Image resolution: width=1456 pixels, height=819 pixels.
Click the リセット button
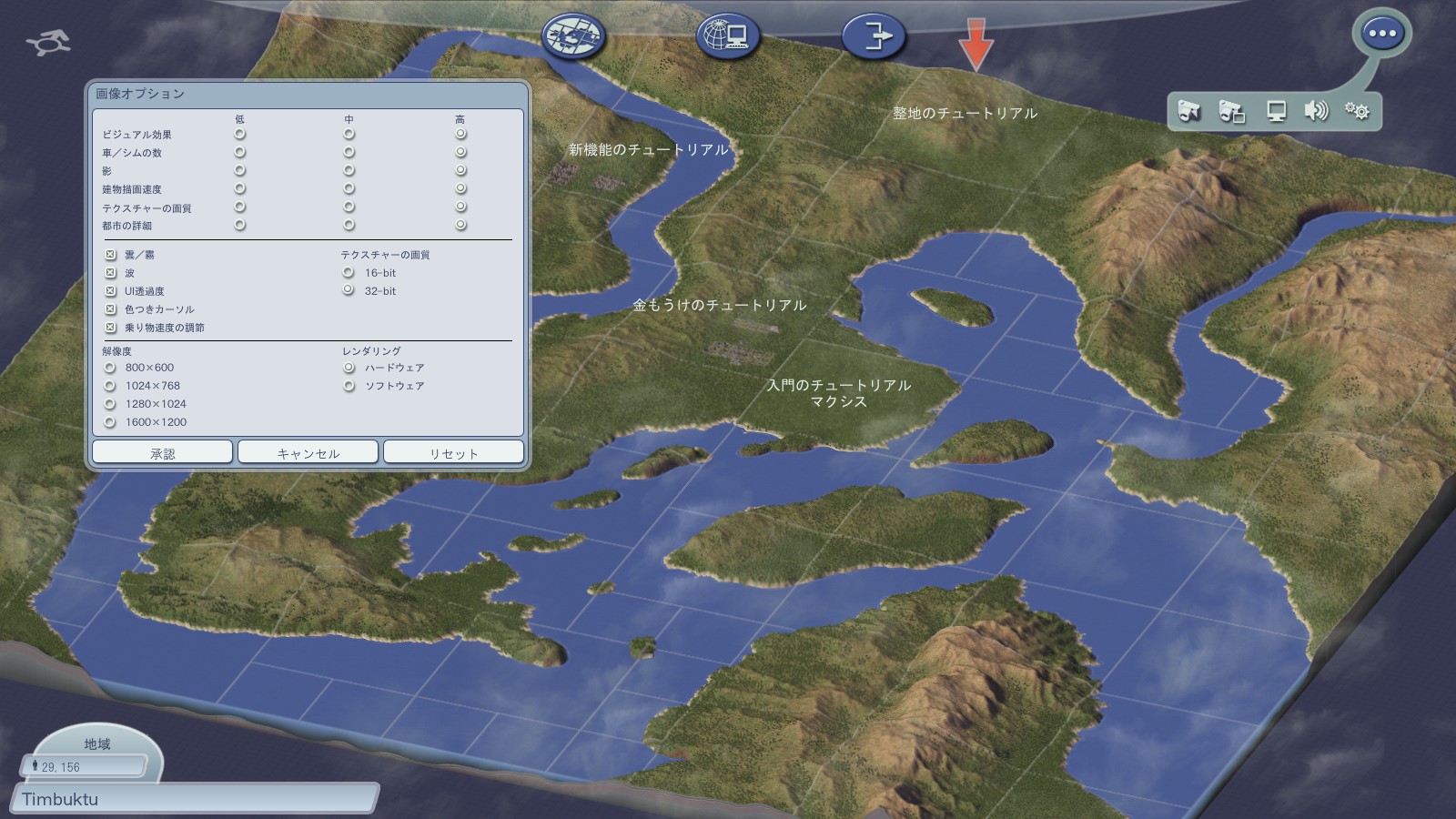(453, 452)
